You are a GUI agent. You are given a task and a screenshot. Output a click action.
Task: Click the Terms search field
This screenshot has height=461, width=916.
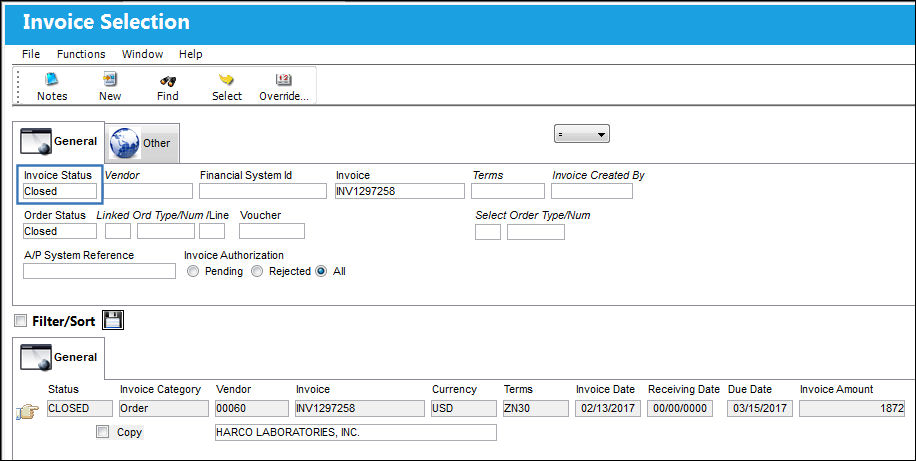pyautogui.click(x=508, y=191)
